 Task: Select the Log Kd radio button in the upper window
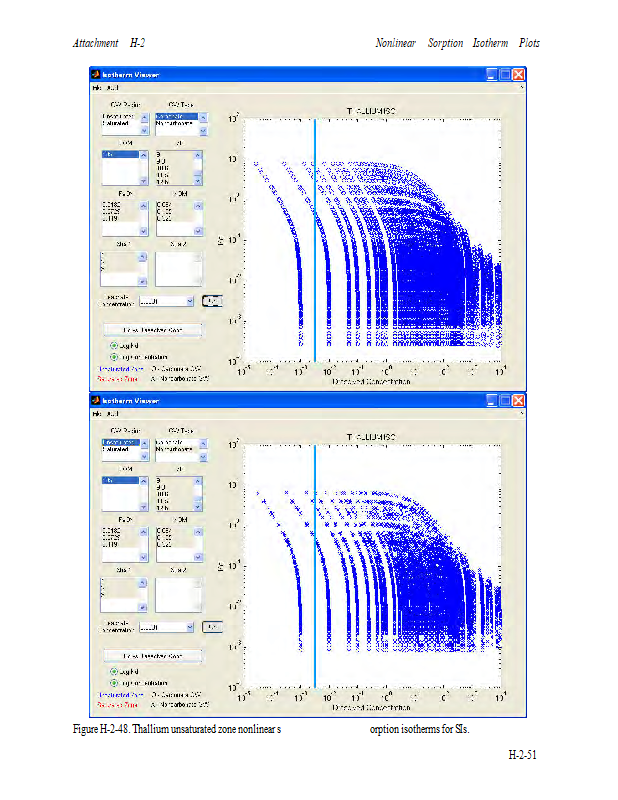pyautogui.click(x=114, y=345)
